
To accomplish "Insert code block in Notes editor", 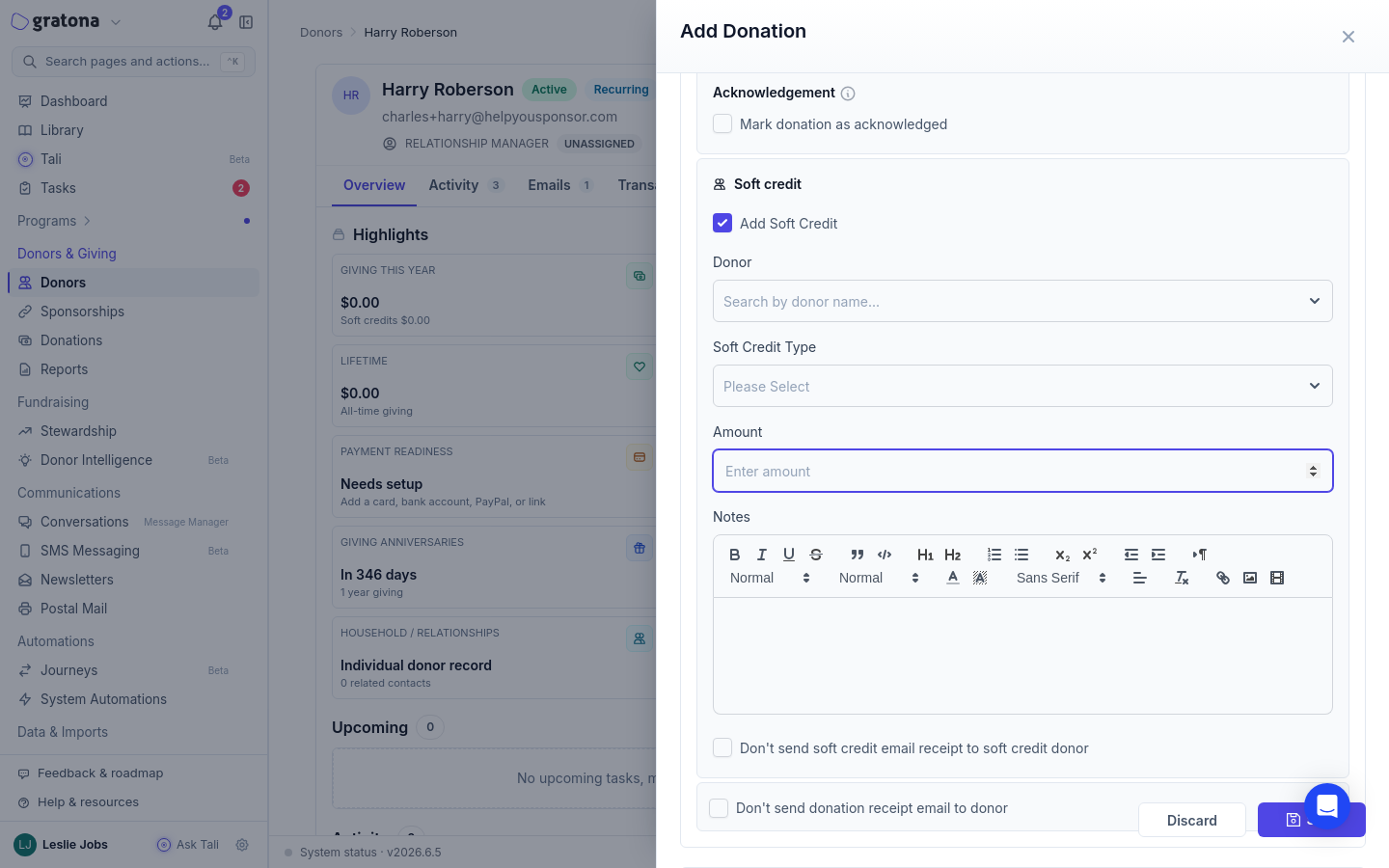I will tap(885, 555).
